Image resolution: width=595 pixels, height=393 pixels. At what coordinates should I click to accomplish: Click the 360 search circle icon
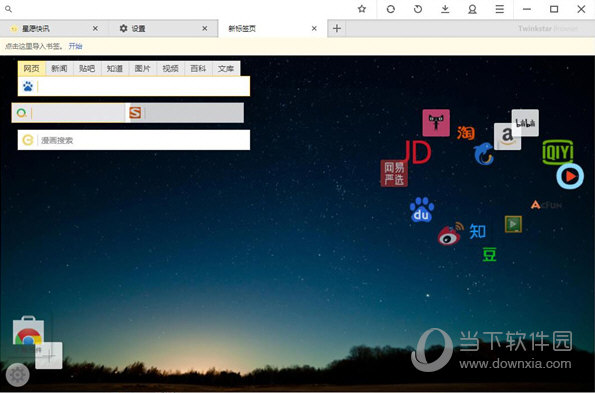(x=22, y=113)
